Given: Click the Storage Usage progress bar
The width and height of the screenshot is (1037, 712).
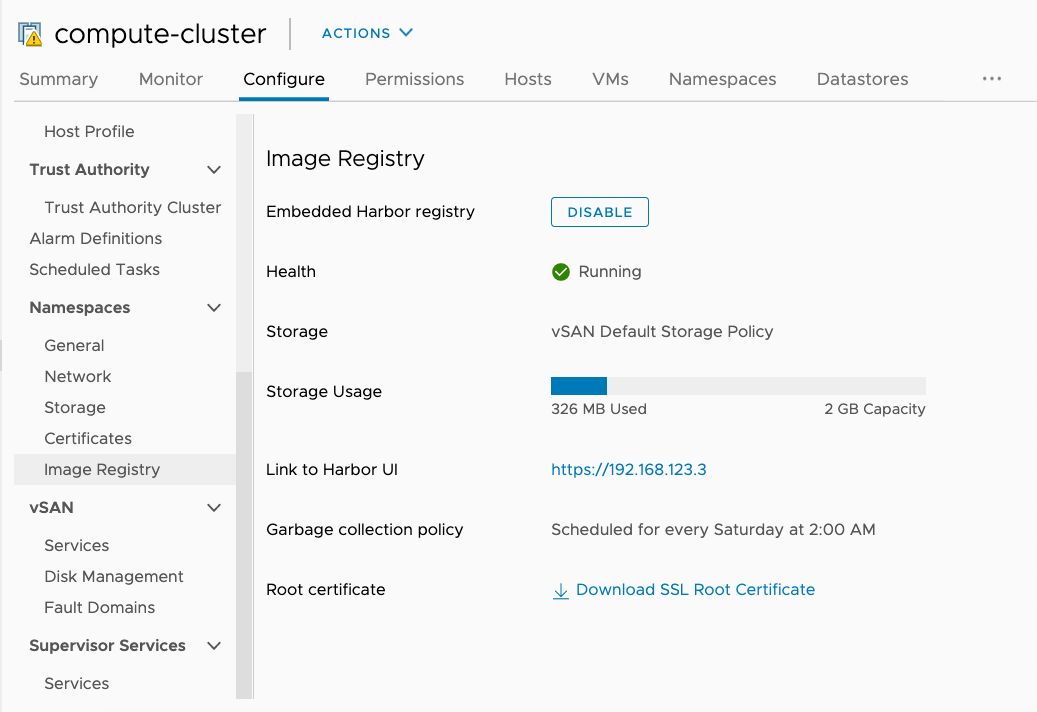Looking at the screenshot, I should point(738,386).
